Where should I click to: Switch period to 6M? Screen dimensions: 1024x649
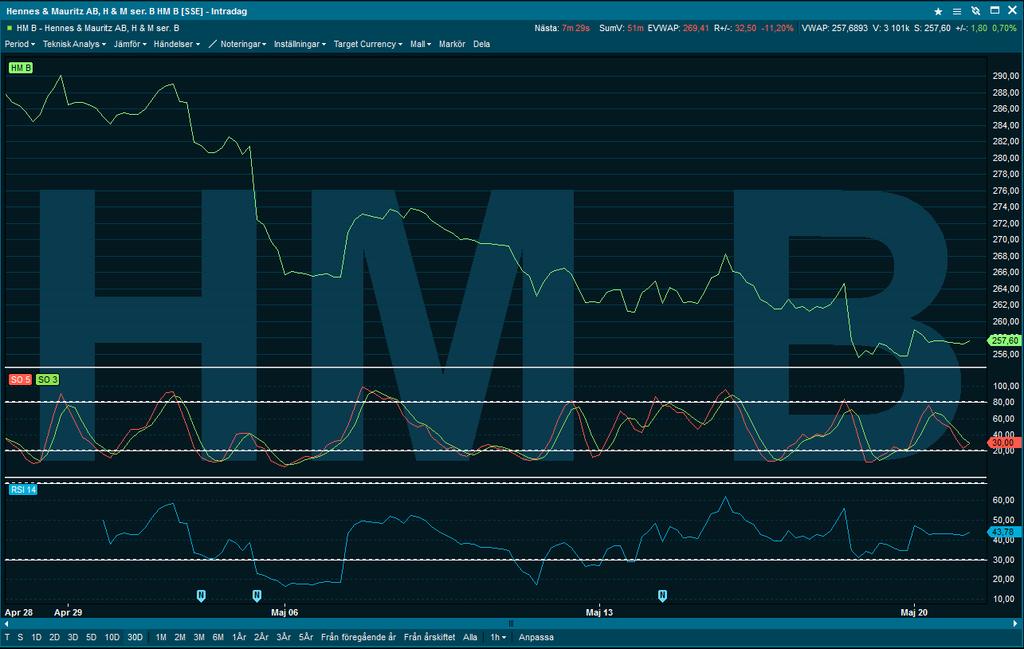click(x=218, y=637)
